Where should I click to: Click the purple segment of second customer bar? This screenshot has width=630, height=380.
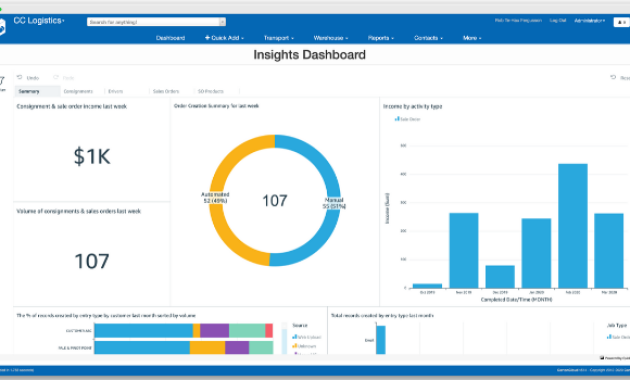(237, 348)
